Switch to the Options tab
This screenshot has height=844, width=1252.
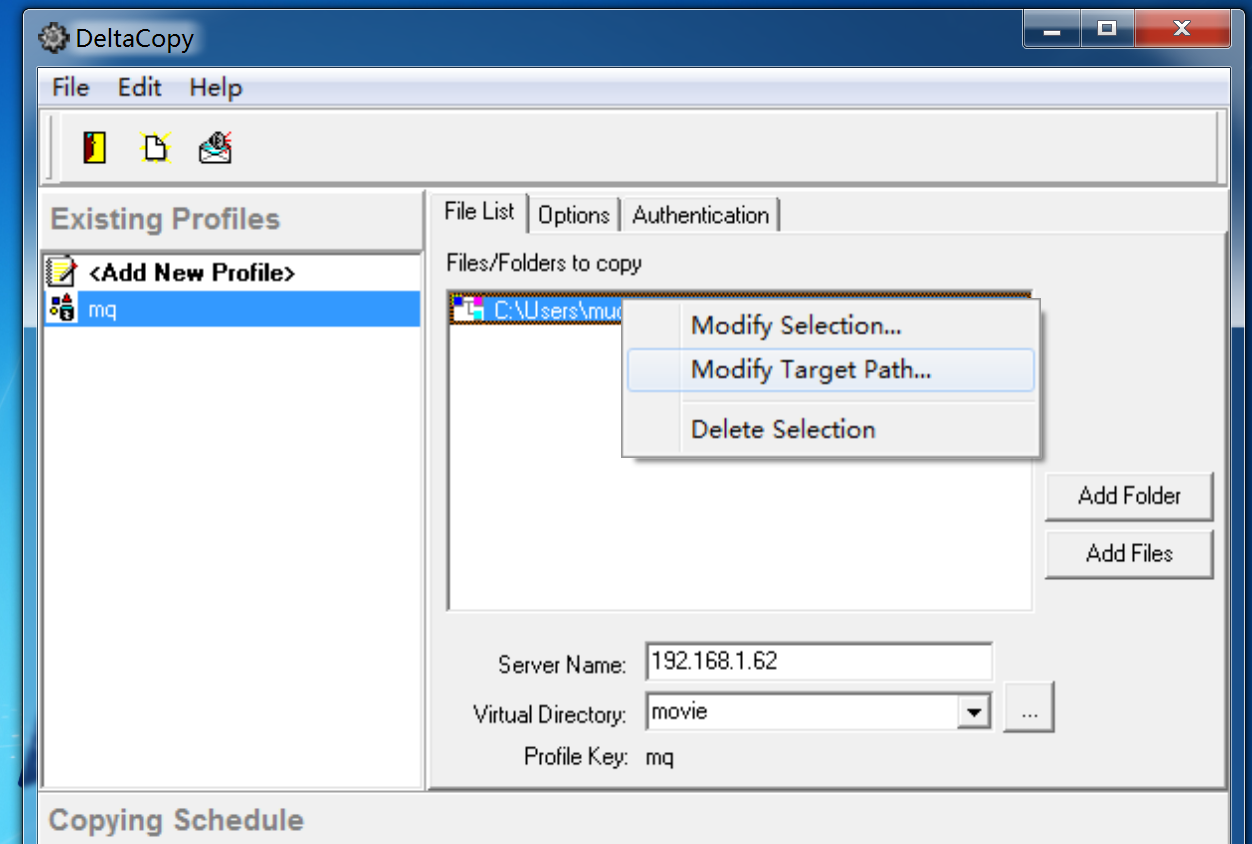click(x=574, y=215)
